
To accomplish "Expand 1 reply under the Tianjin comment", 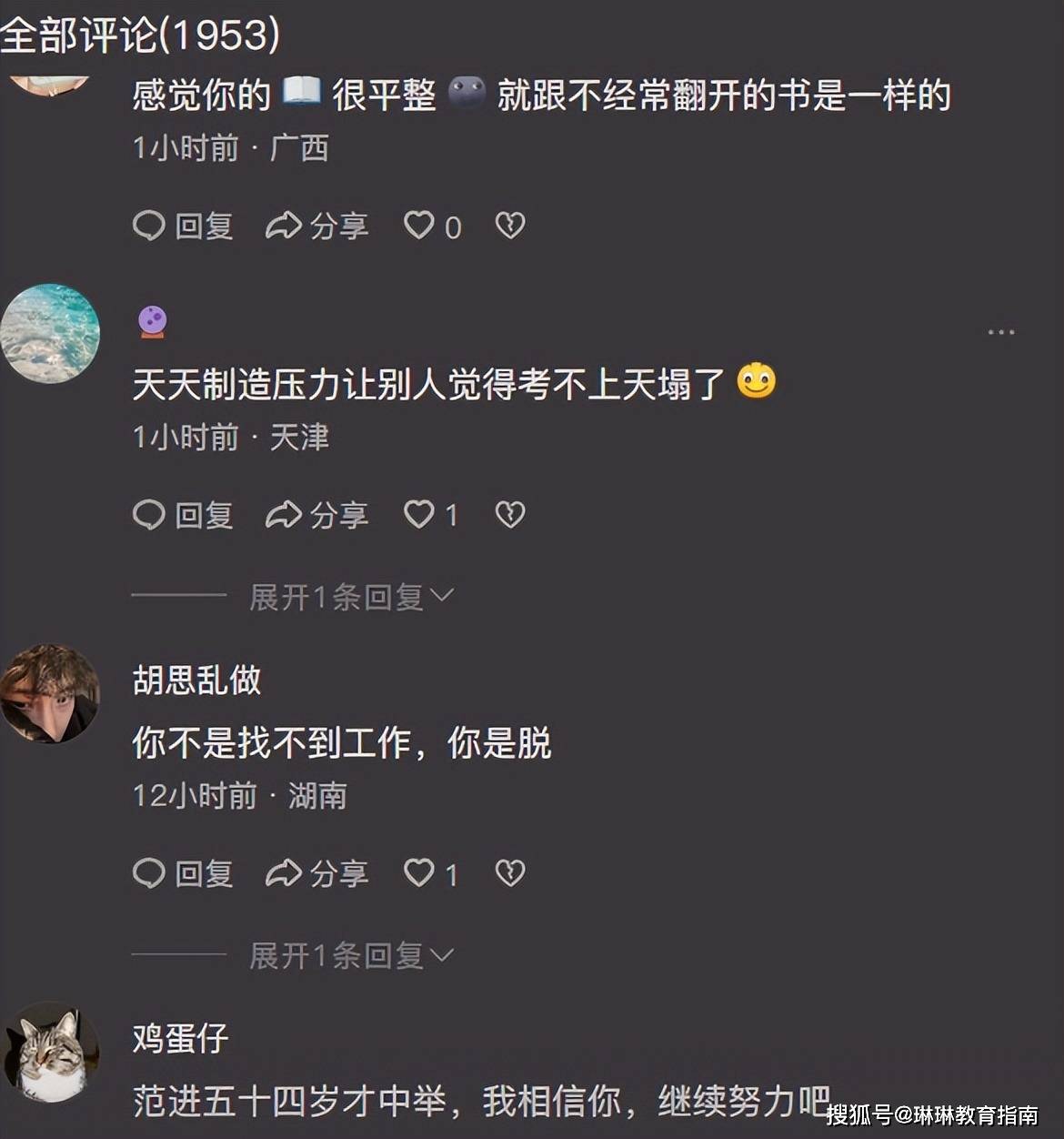I will pos(351,597).
